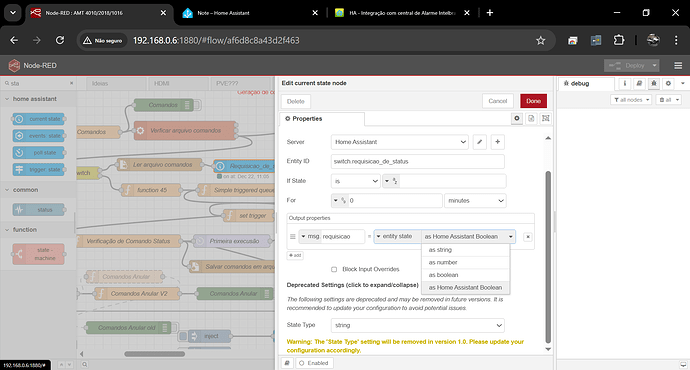Add new server with plus icon
The width and height of the screenshot is (690, 370).
pos(498,142)
